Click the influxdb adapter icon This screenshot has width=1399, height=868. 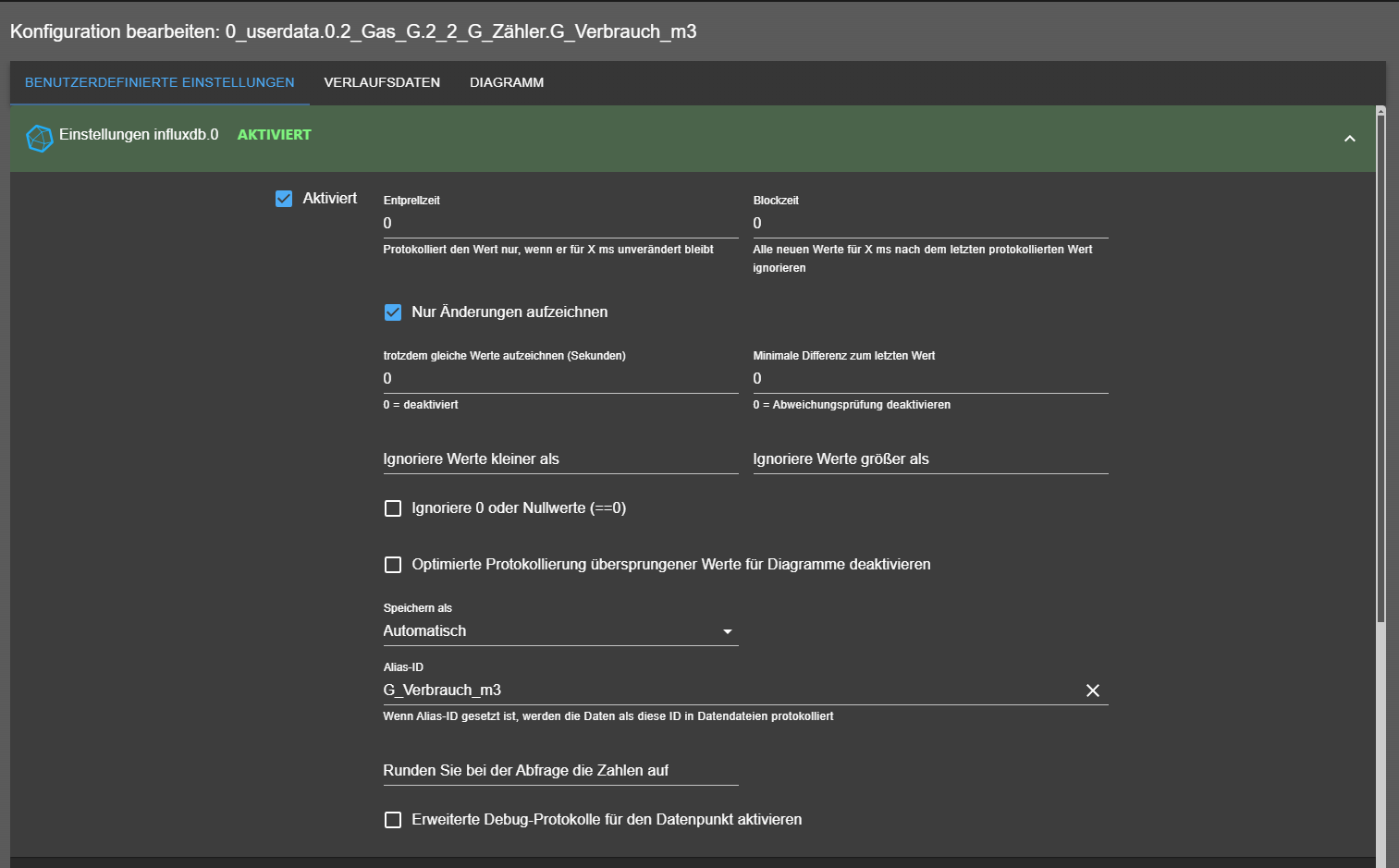click(x=40, y=139)
